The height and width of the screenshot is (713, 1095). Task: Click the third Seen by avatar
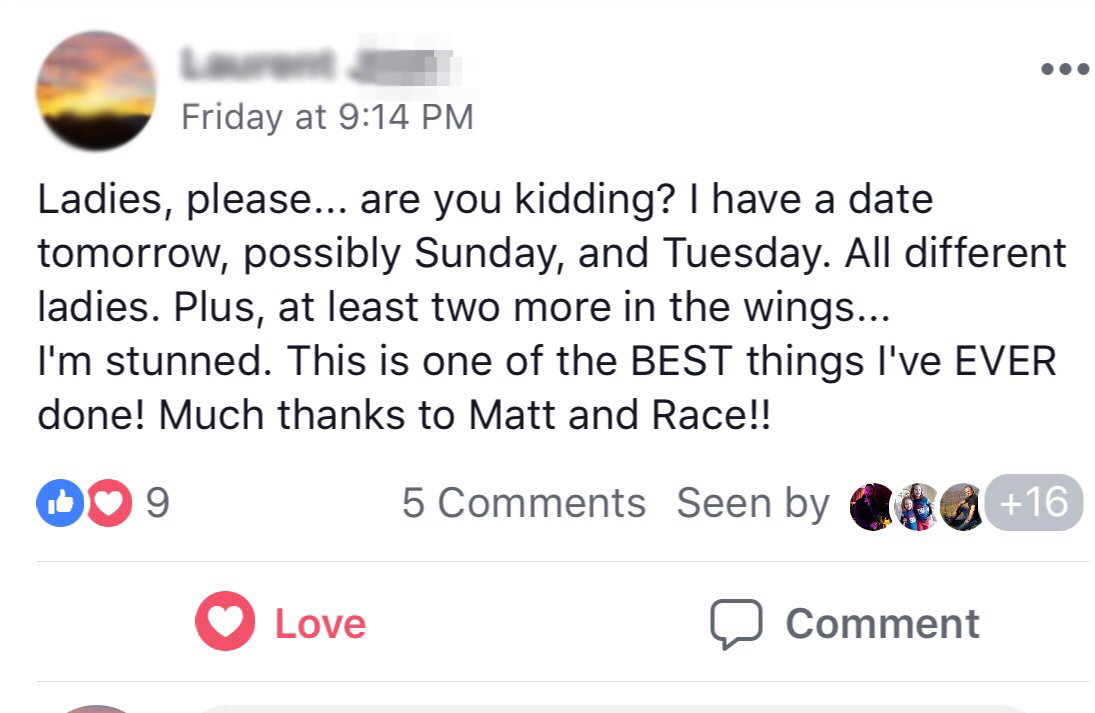[x=961, y=506]
